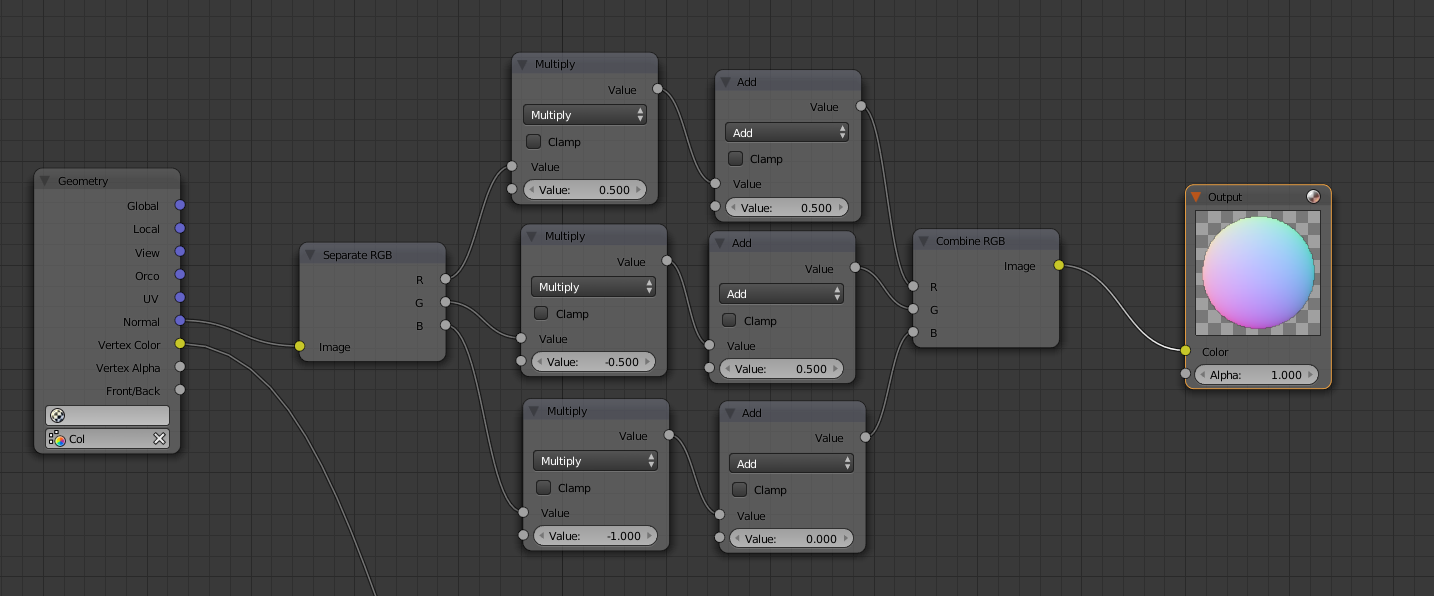
Task: Click the Combine RGB R input socket
Action: click(913, 286)
